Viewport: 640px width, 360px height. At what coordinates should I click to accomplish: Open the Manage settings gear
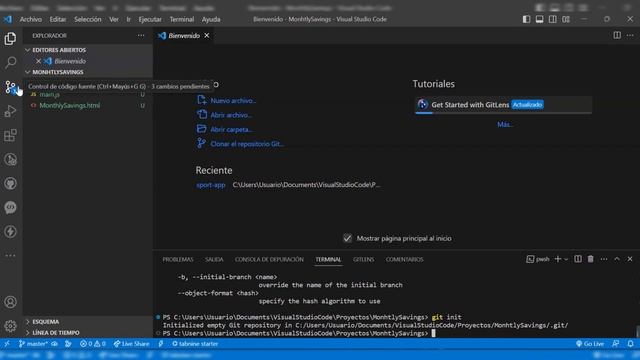tap(11, 326)
